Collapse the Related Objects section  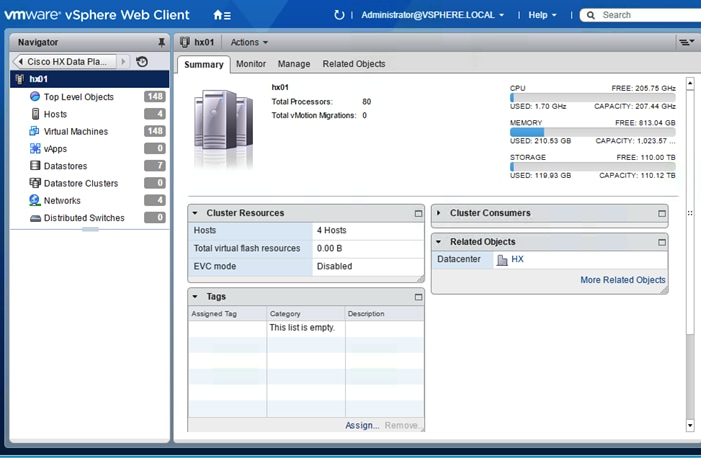pyautogui.click(x=439, y=242)
